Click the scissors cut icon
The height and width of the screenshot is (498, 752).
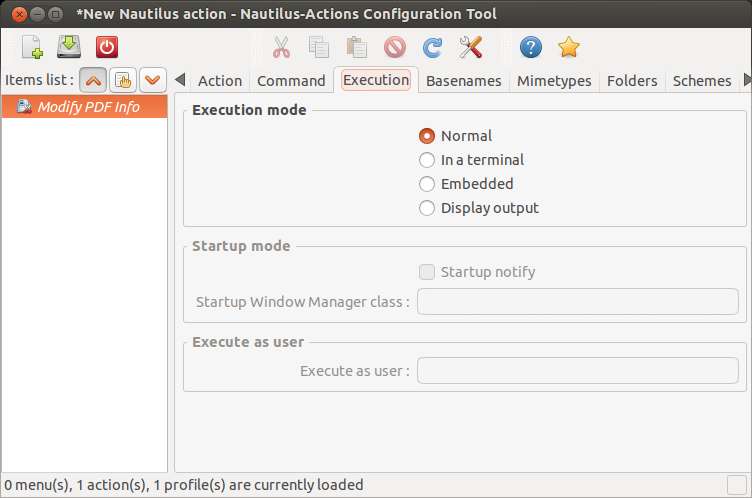(281, 47)
